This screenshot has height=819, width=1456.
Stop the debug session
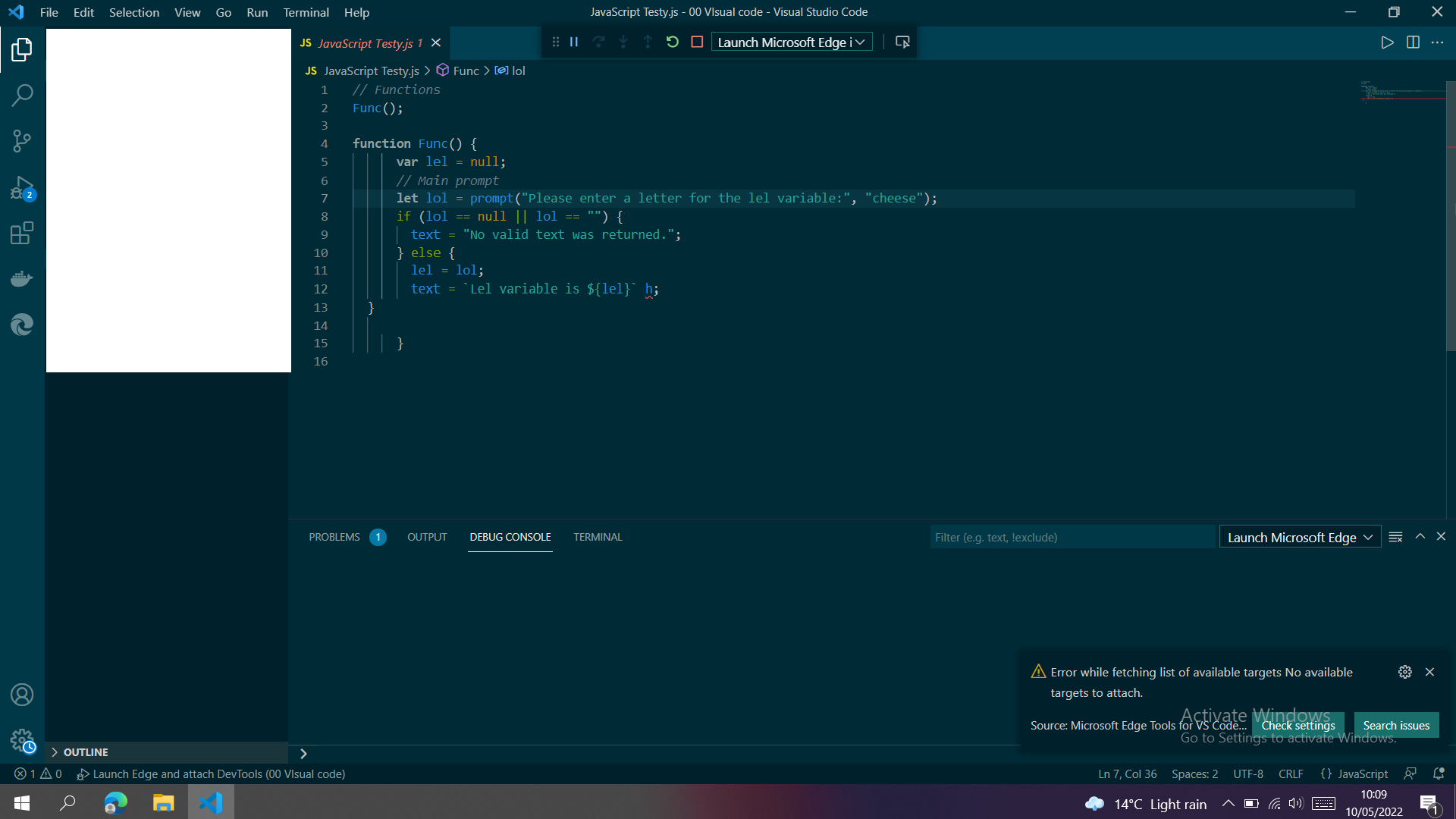(x=697, y=42)
